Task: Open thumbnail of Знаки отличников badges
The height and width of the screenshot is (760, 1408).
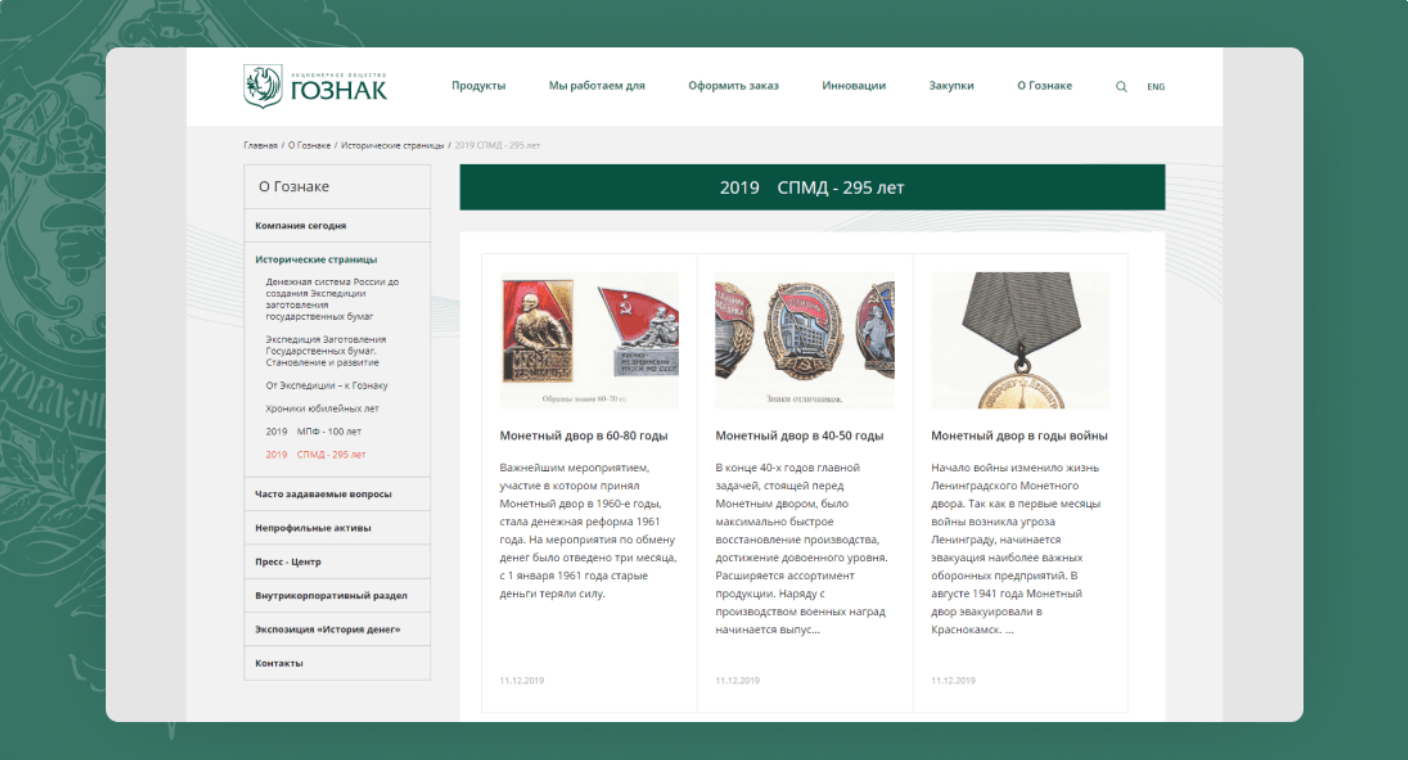Action: tap(805, 340)
